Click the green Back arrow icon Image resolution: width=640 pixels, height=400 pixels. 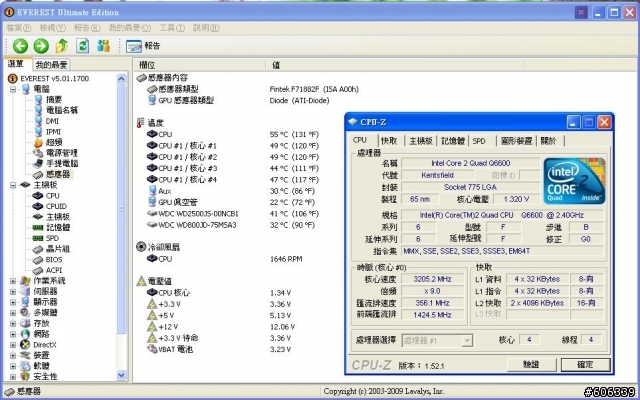pyautogui.click(x=20, y=46)
